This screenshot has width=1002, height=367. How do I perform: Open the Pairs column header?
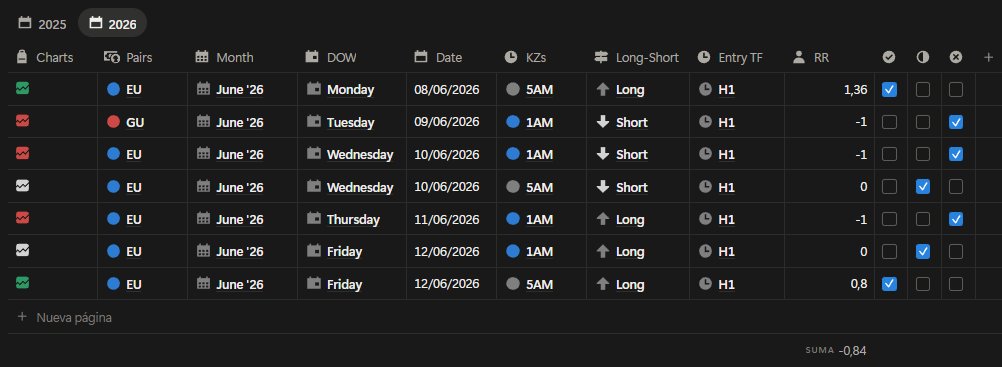coord(128,57)
